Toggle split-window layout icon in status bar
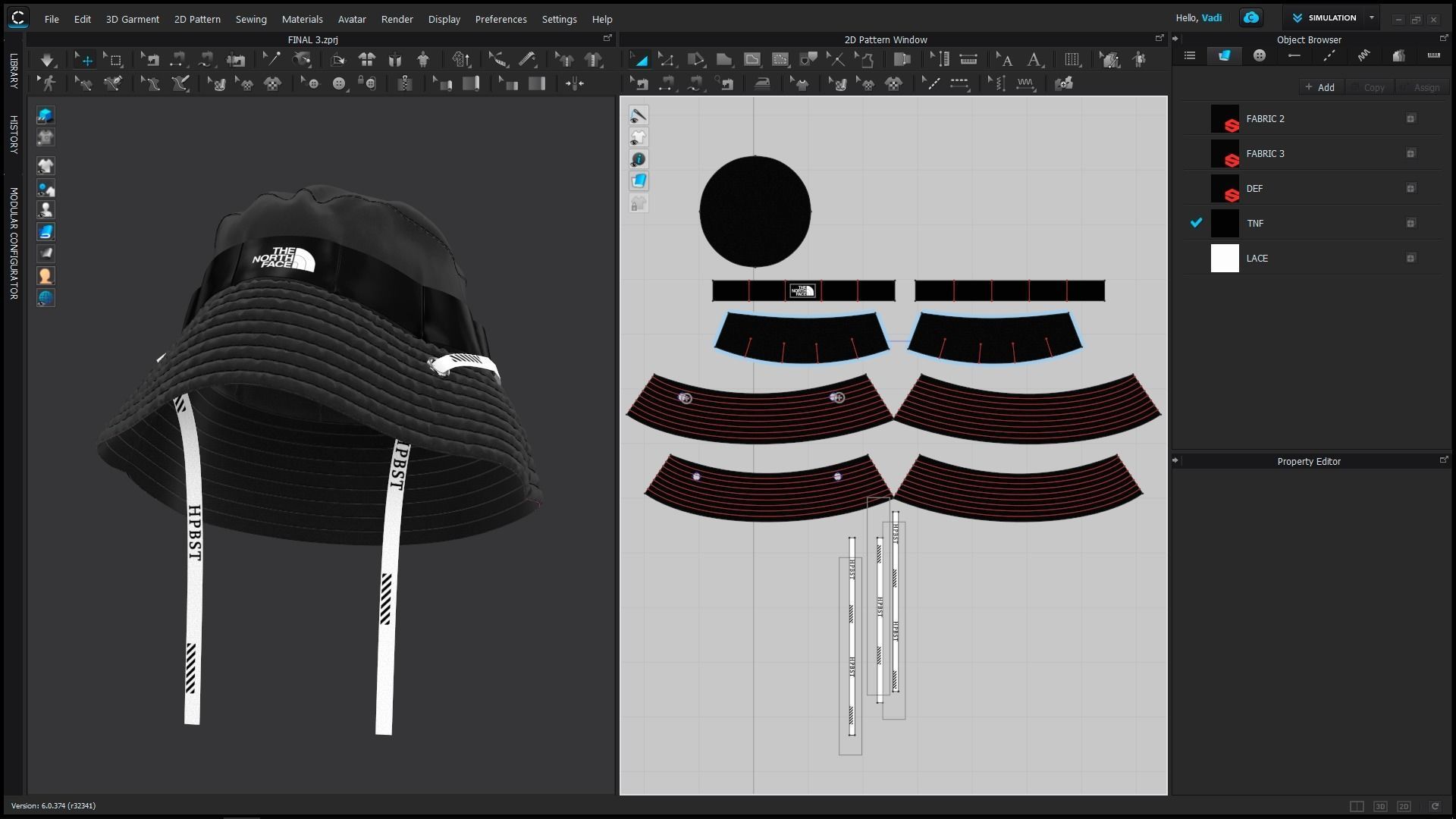1456x819 pixels. 1357,806
